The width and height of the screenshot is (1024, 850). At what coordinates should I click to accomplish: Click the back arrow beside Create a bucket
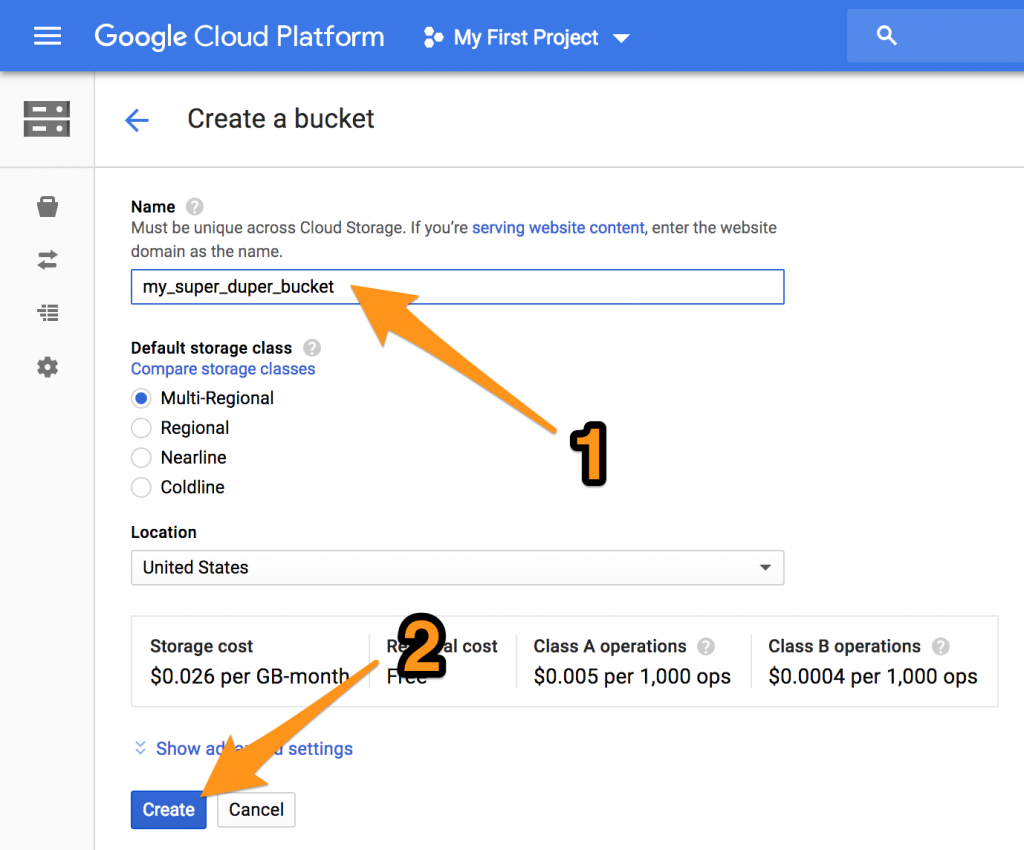click(137, 119)
